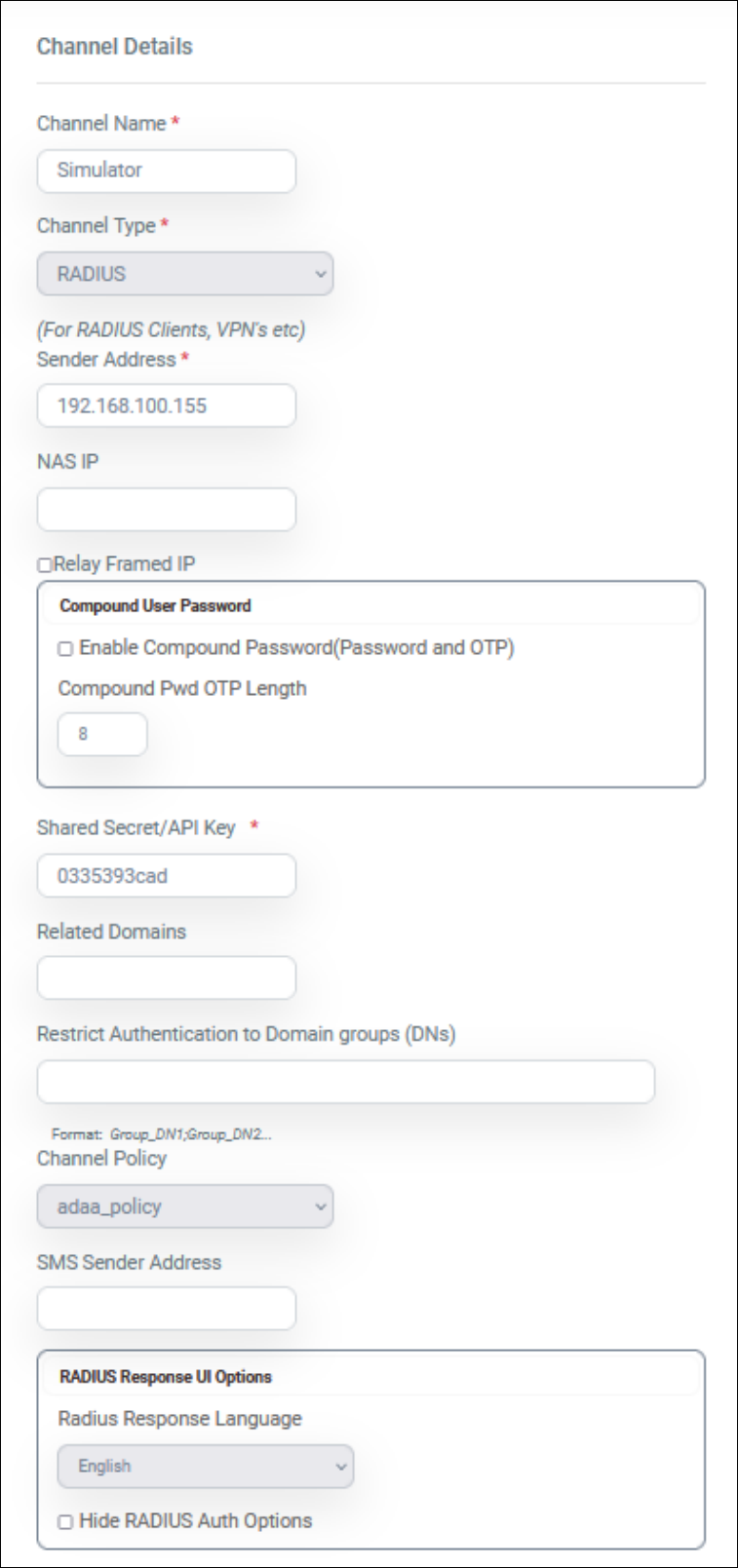The image size is (738, 1568).
Task: Open the Channel Type dropdown showing RADIUS
Action: (185, 274)
